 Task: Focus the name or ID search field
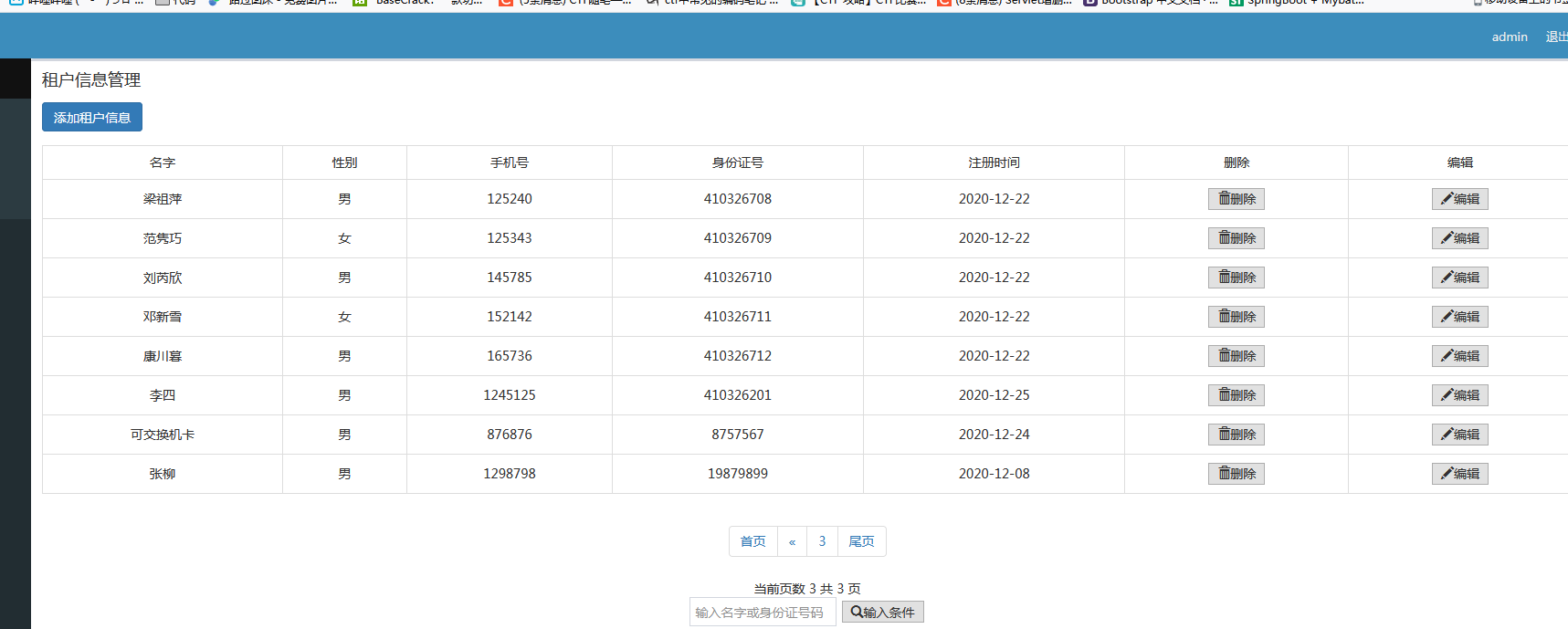pyautogui.click(x=762, y=613)
